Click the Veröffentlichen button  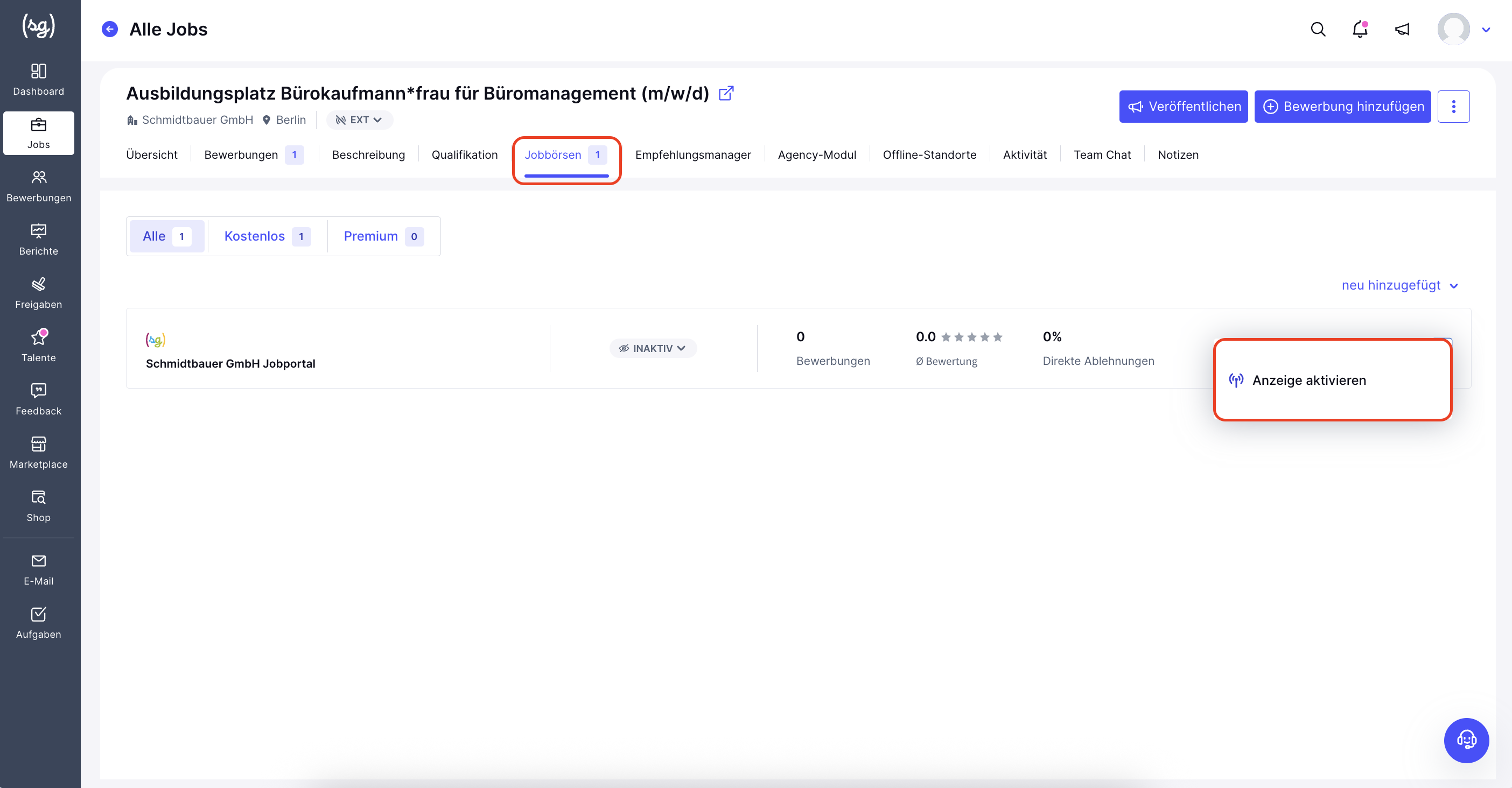click(1184, 107)
